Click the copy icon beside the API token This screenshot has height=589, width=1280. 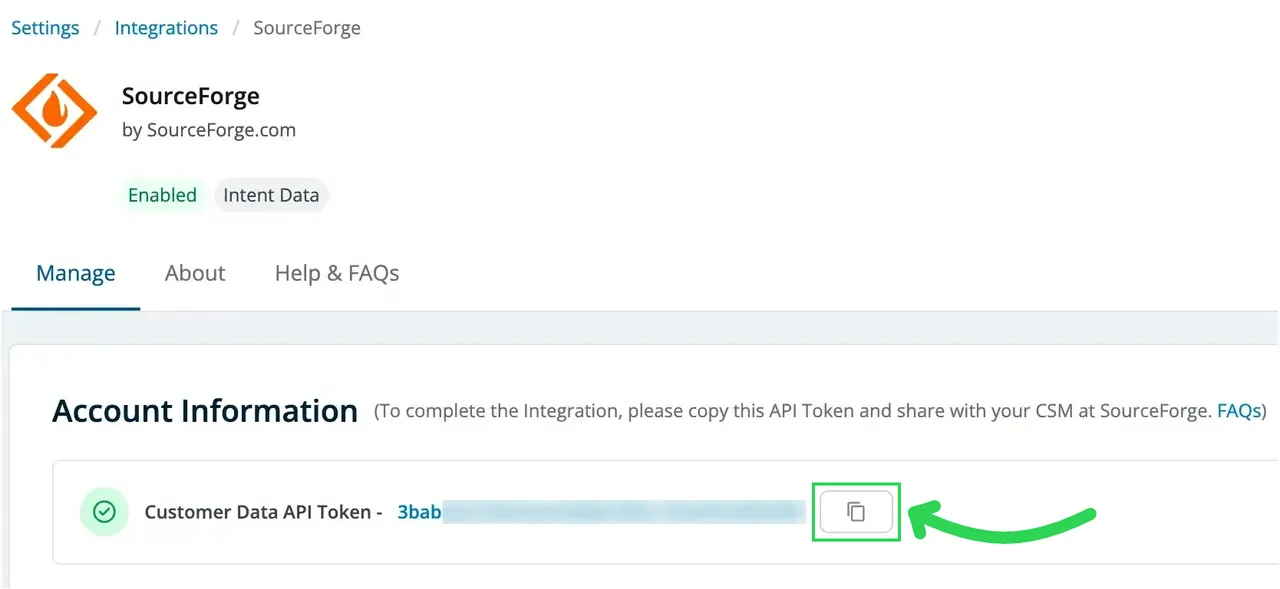pos(856,511)
